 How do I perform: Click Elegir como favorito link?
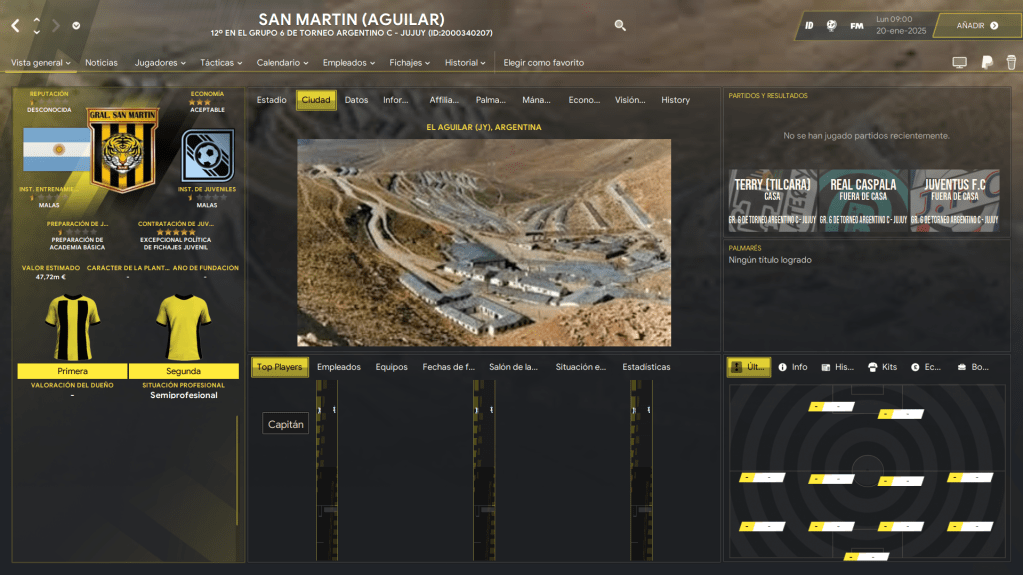tap(543, 63)
